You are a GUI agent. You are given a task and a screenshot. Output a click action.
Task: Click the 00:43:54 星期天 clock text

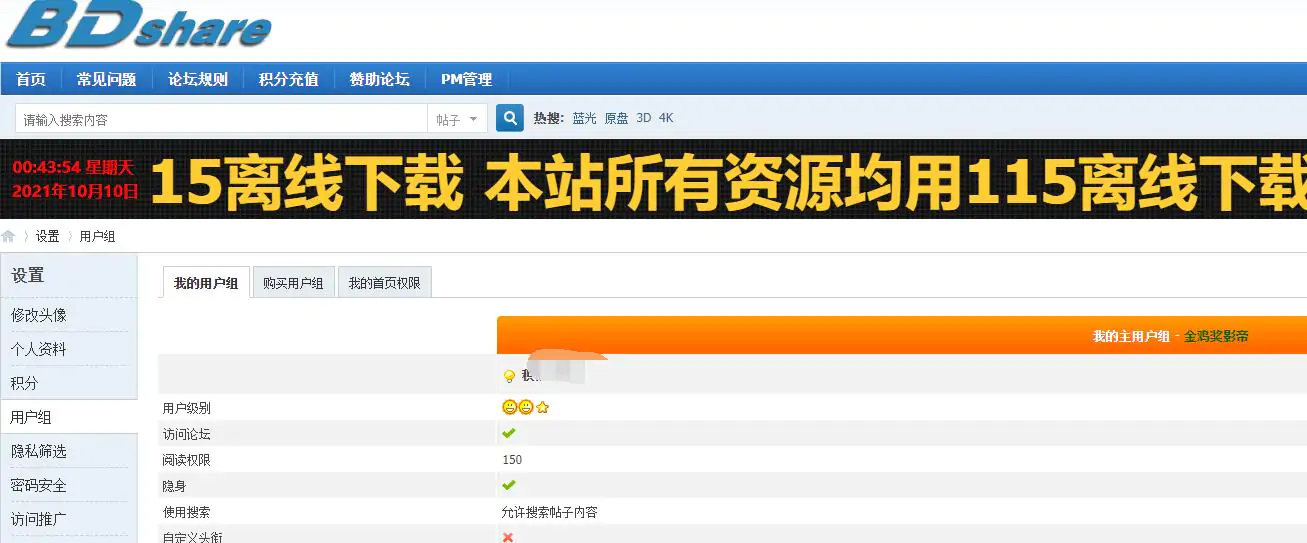pos(73,167)
